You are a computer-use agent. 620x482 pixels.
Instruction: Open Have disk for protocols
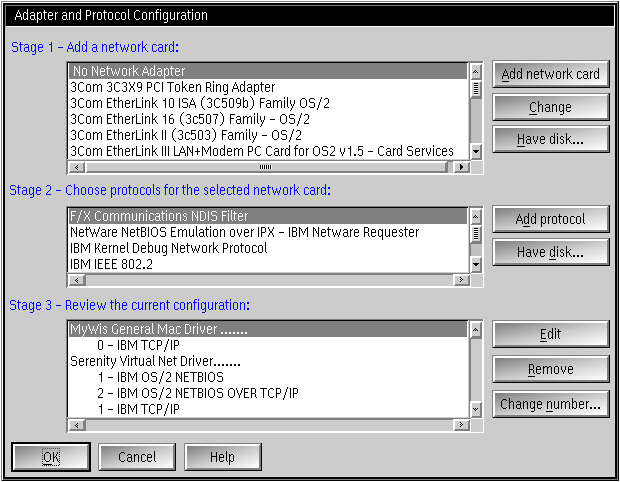click(550, 252)
